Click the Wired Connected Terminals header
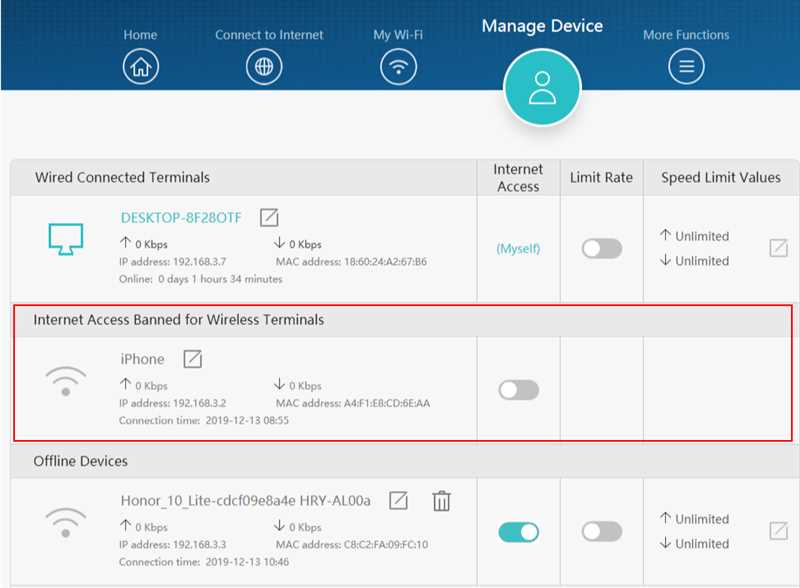This screenshot has height=588, width=800. [122, 177]
